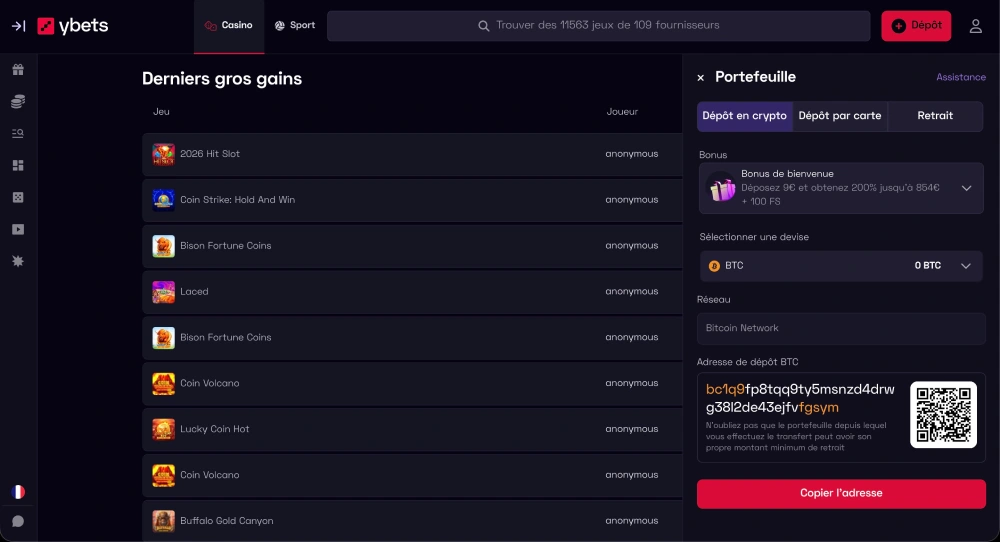Switch to the Sport tab
Viewport: 1000px width, 542px height.
pos(295,26)
